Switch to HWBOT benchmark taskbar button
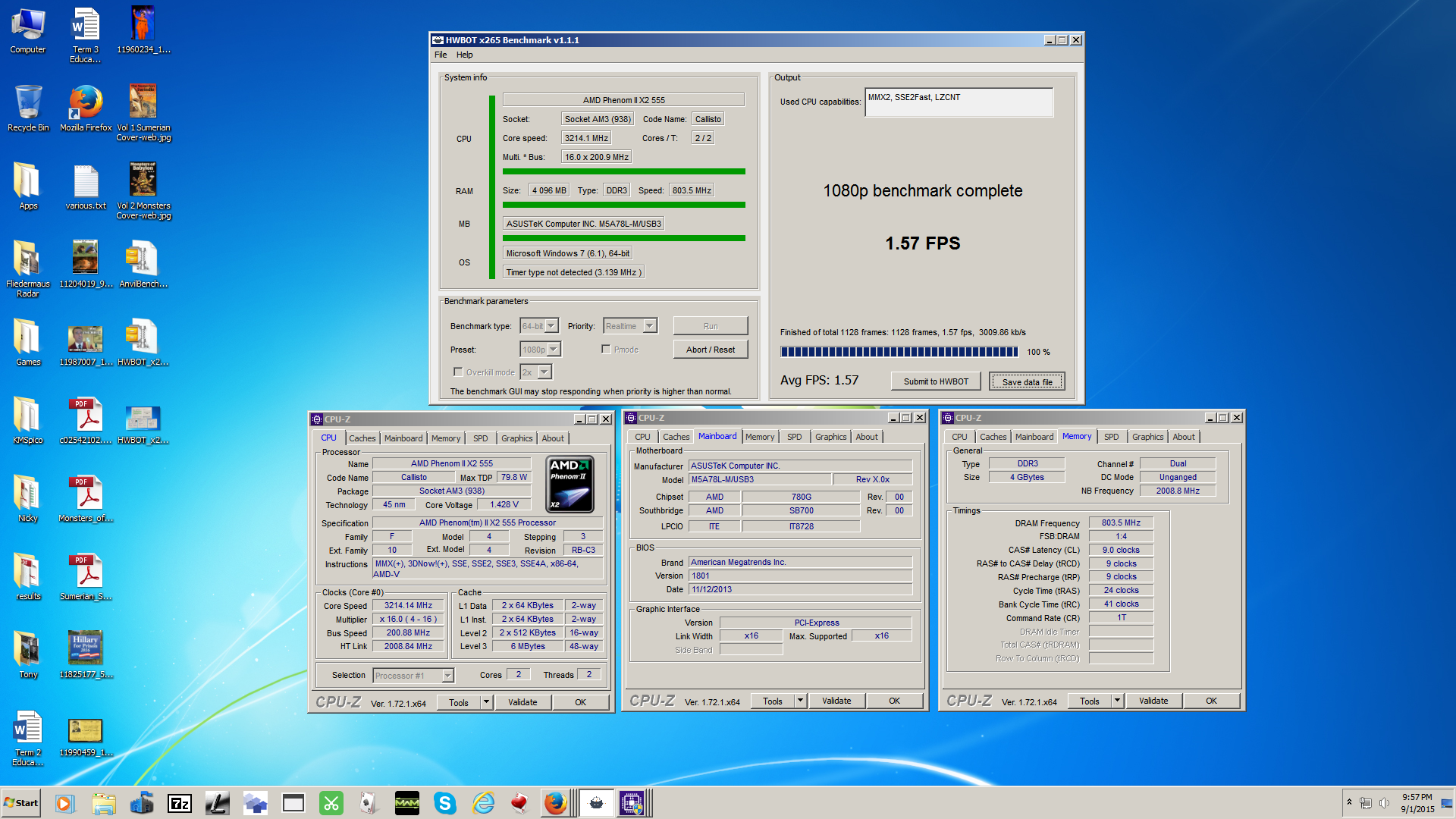1456x819 pixels. pyautogui.click(x=597, y=803)
